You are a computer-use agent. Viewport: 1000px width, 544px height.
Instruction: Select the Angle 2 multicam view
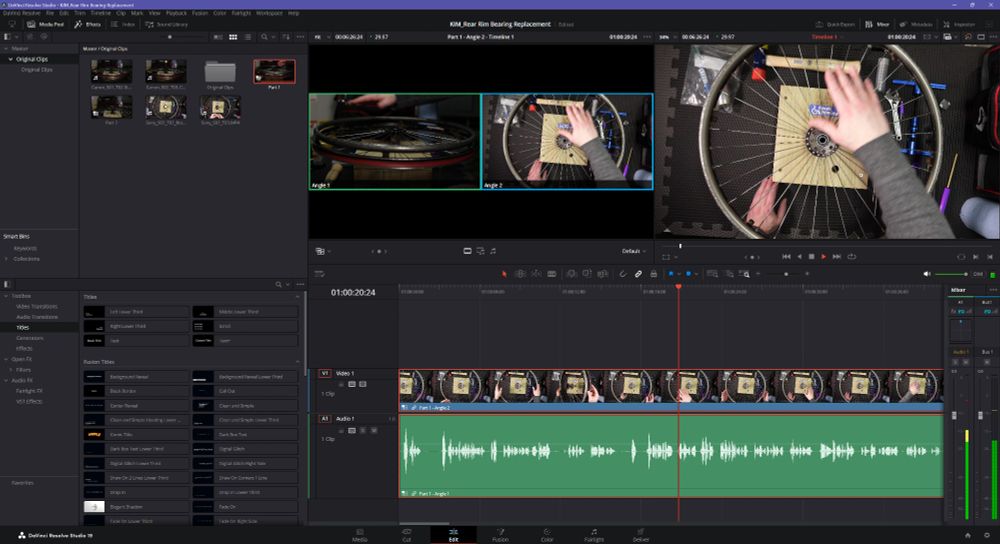567,141
